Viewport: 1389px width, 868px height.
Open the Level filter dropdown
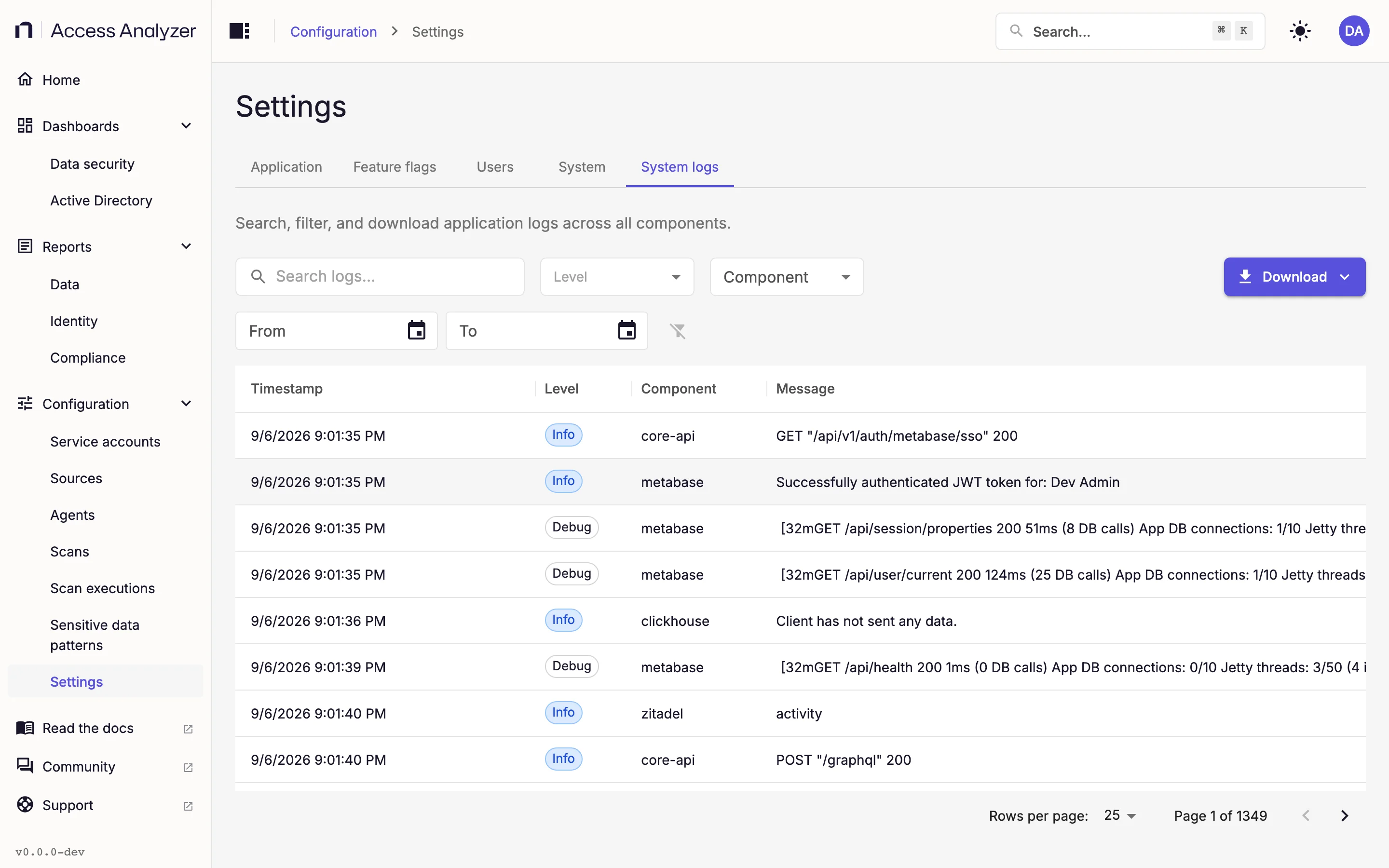pyautogui.click(x=617, y=277)
